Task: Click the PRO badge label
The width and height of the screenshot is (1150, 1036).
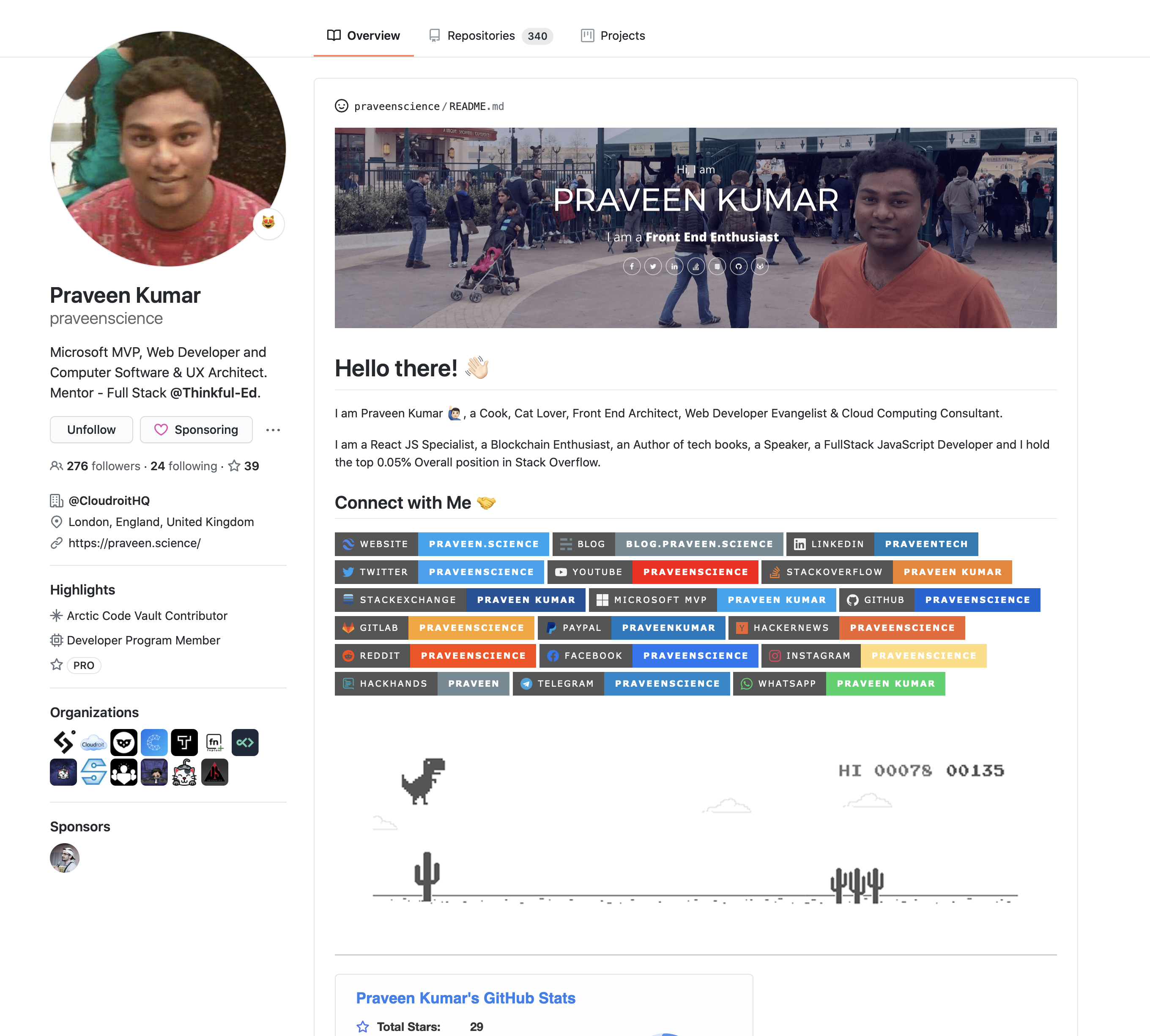Action: 84,666
